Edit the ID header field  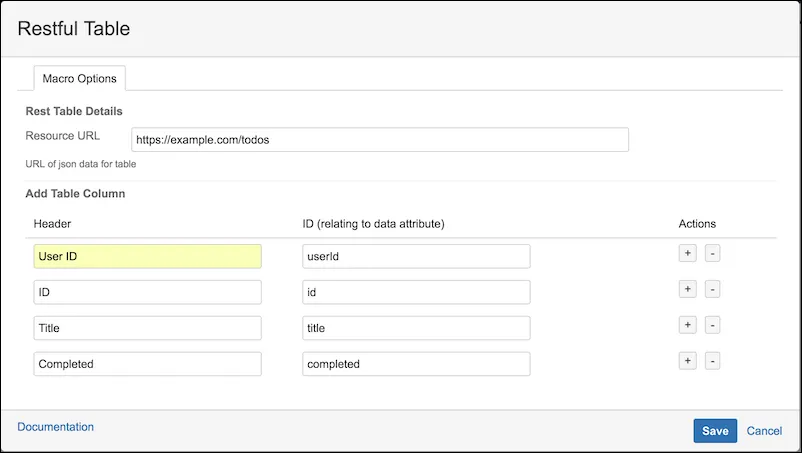click(x=147, y=292)
